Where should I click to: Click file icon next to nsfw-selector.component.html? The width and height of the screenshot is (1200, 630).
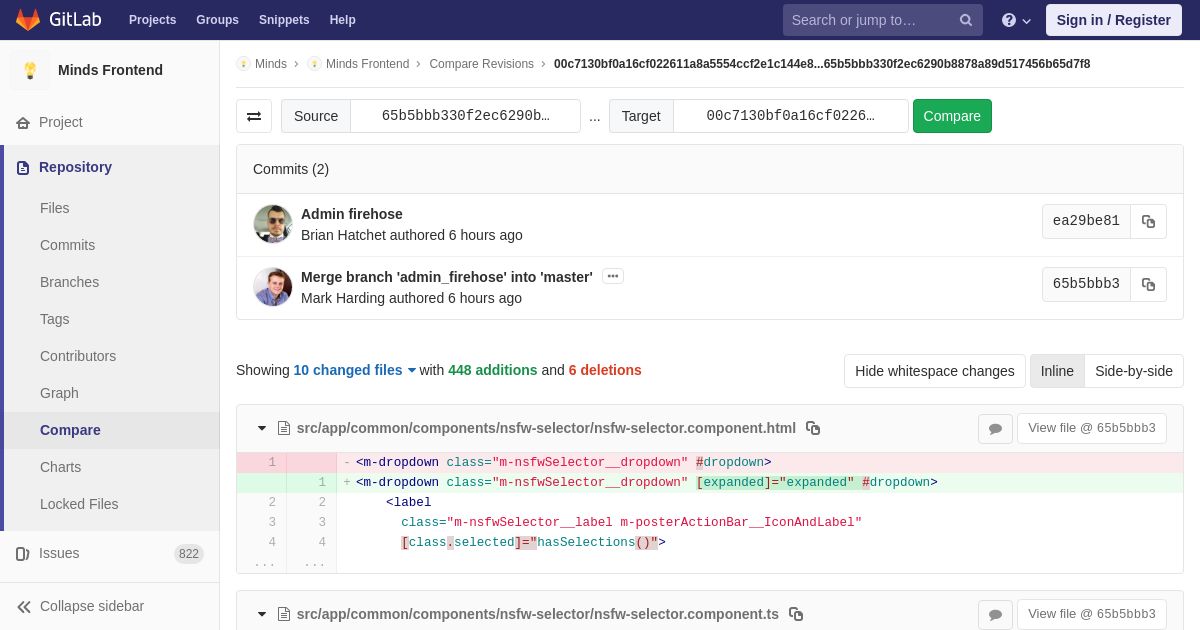tap(284, 428)
